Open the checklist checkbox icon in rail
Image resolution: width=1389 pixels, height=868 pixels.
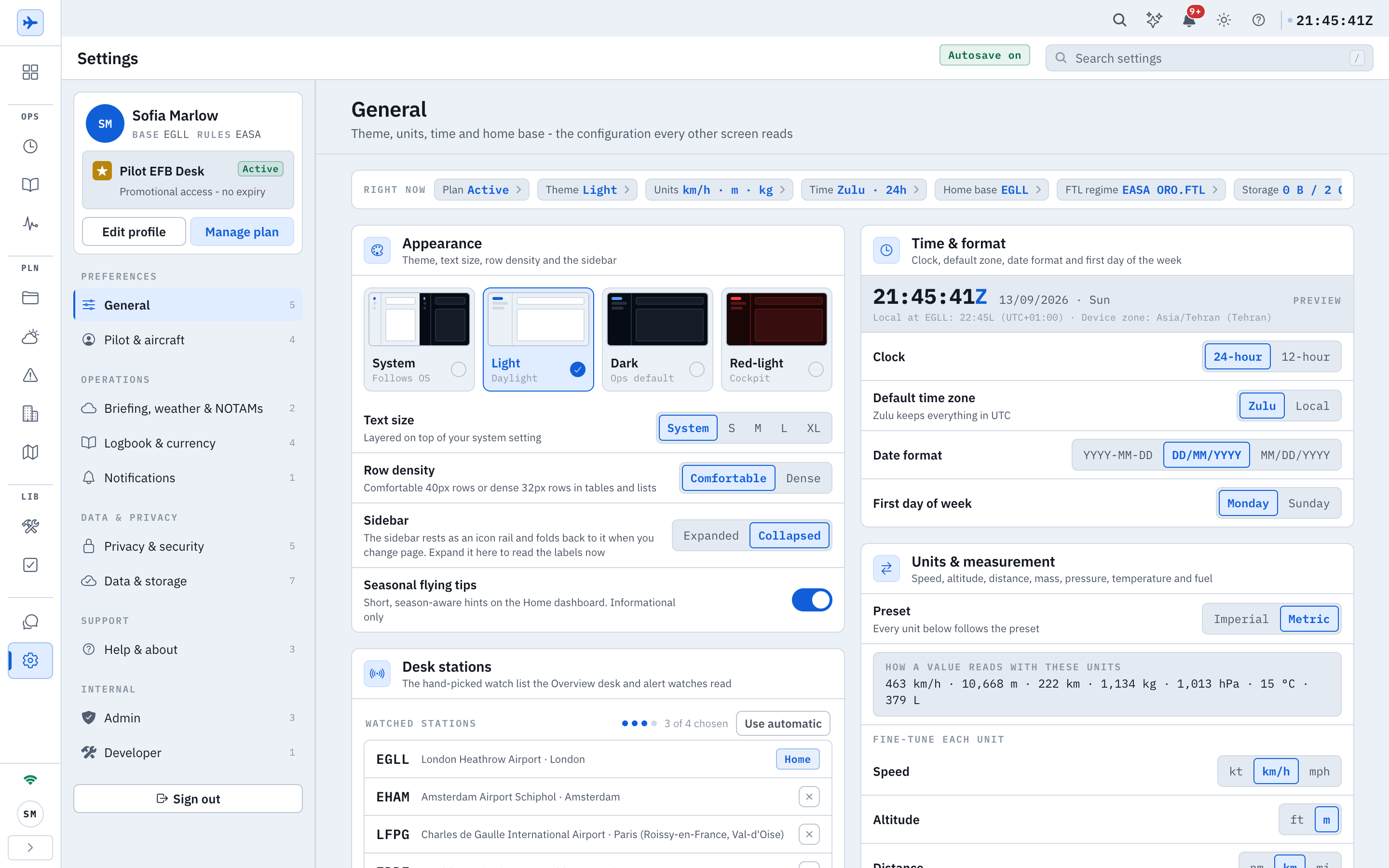point(30,565)
